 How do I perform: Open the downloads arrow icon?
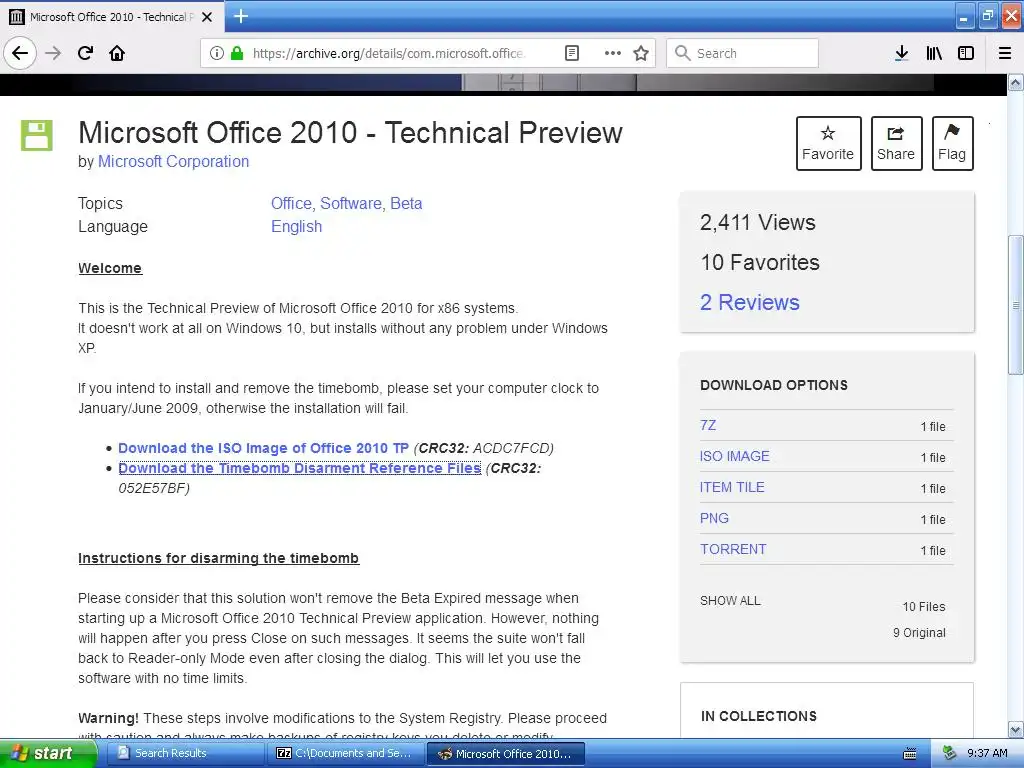point(901,53)
